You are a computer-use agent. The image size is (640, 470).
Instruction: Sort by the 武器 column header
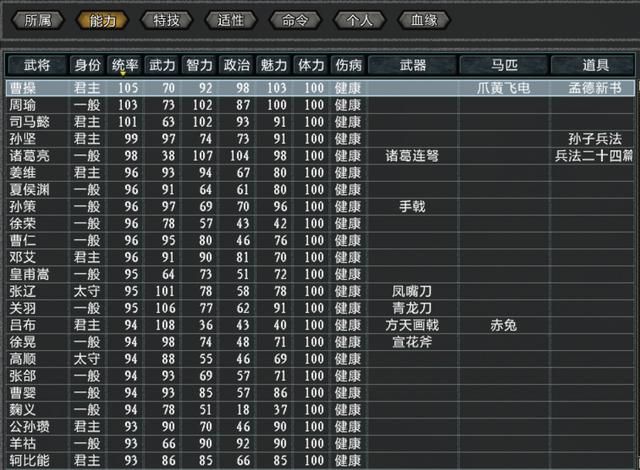click(x=413, y=65)
